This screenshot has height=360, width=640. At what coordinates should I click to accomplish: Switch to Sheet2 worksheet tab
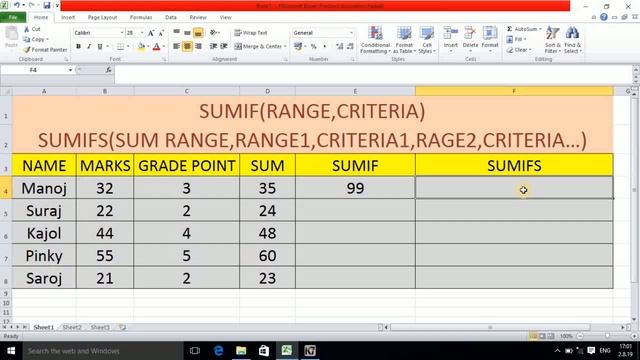(x=72, y=327)
